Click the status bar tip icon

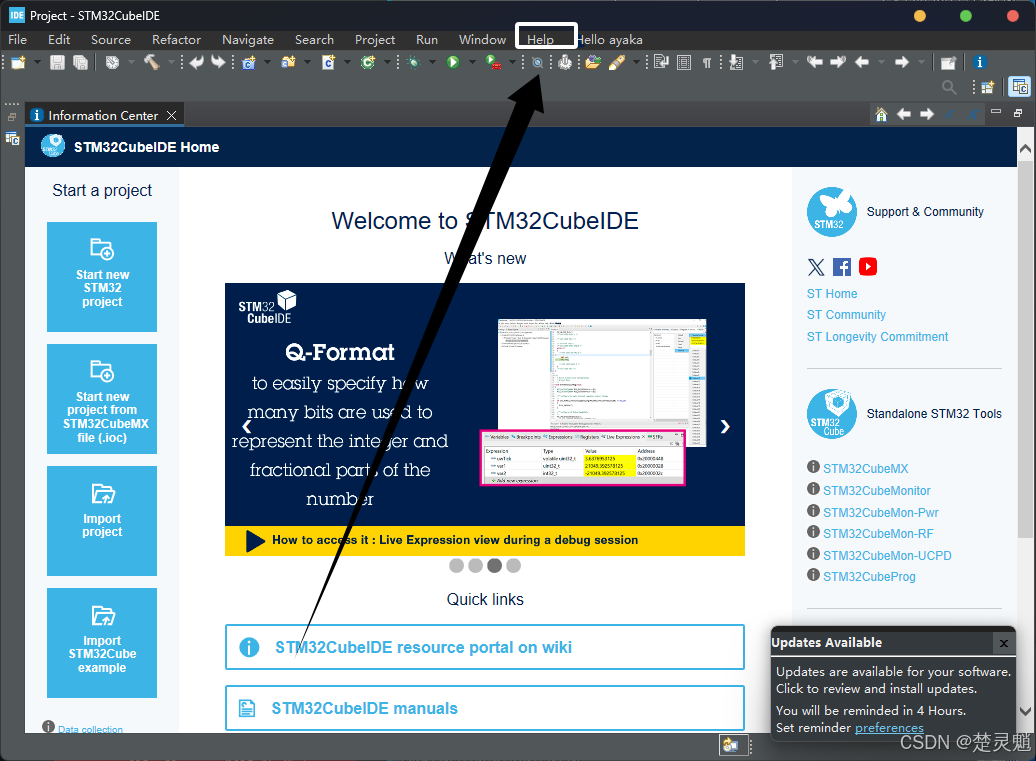730,745
